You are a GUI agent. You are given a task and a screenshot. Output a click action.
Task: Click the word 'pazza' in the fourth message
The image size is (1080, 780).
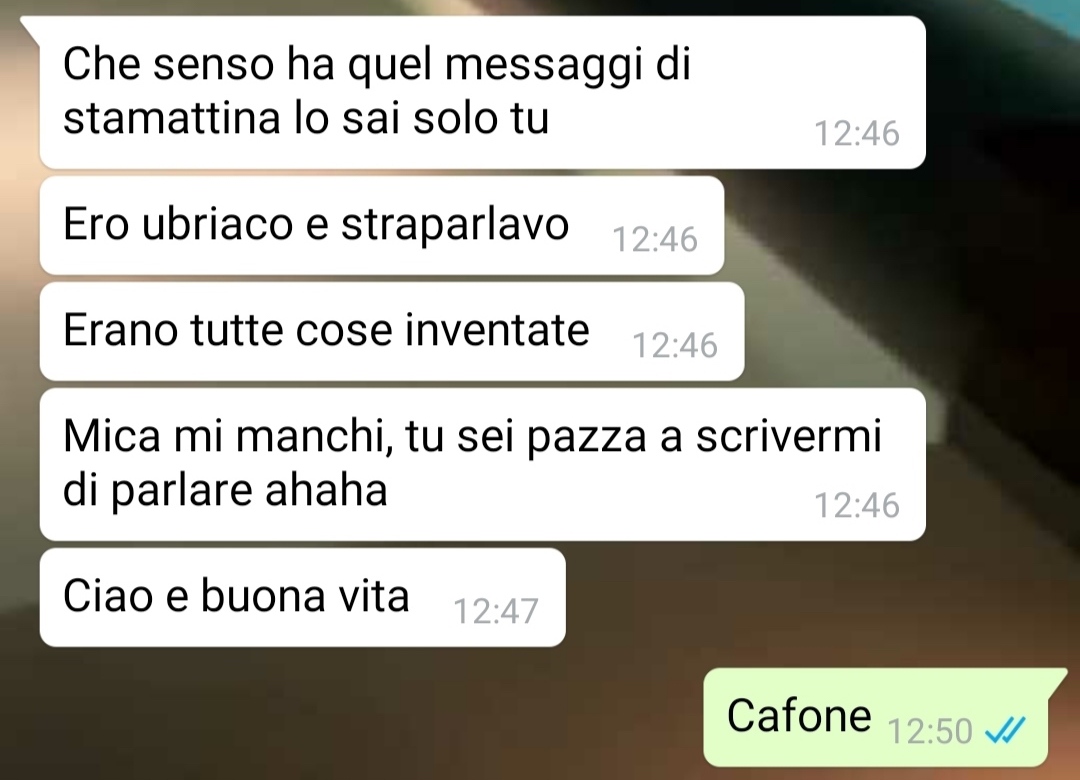(x=588, y=438)
